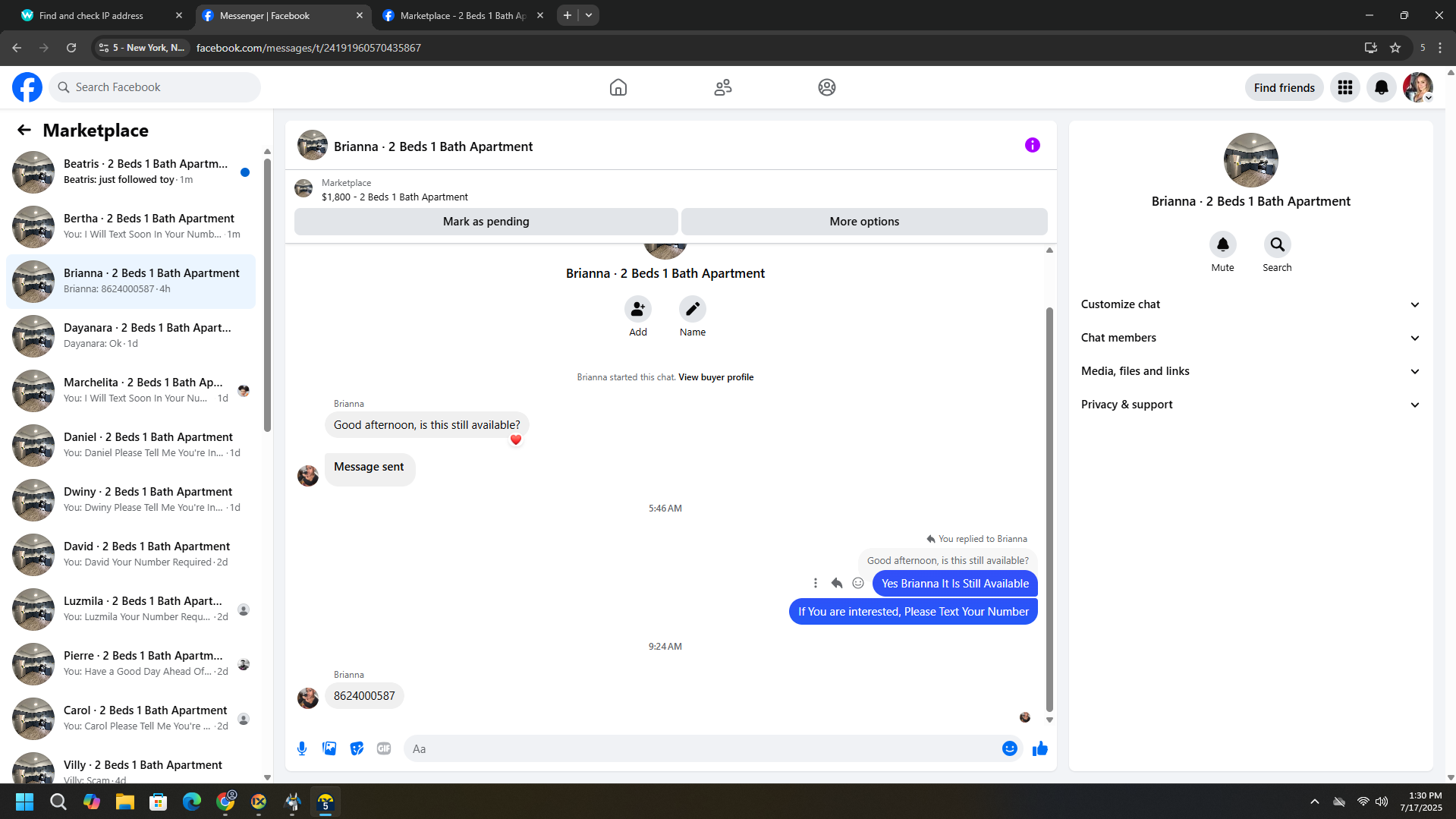
Task: Open Beatris conversation in list
Action: coord(131,172)
